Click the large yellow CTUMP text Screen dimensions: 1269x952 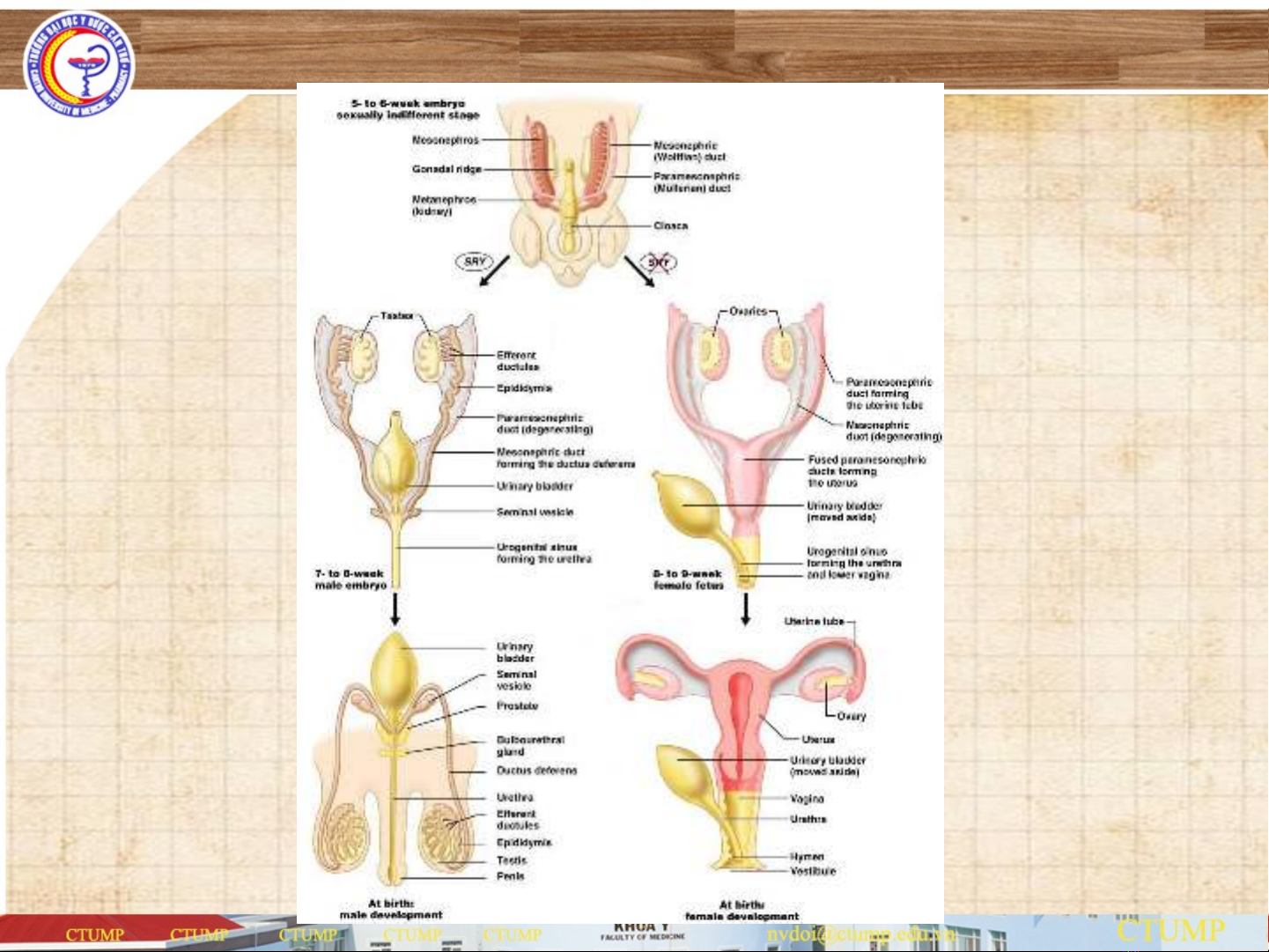tap(1170, 931)
